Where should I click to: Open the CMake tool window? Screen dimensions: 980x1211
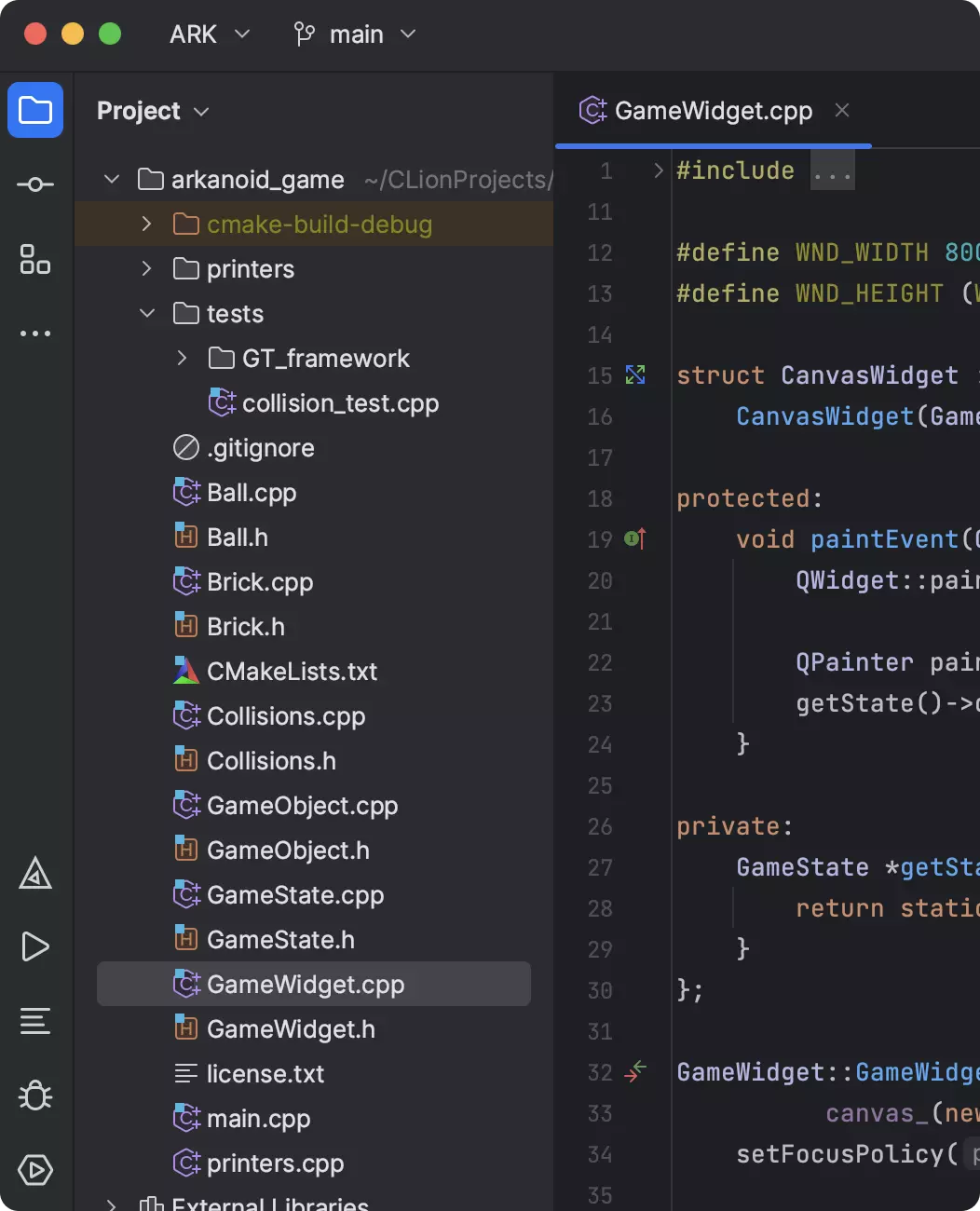35,874
